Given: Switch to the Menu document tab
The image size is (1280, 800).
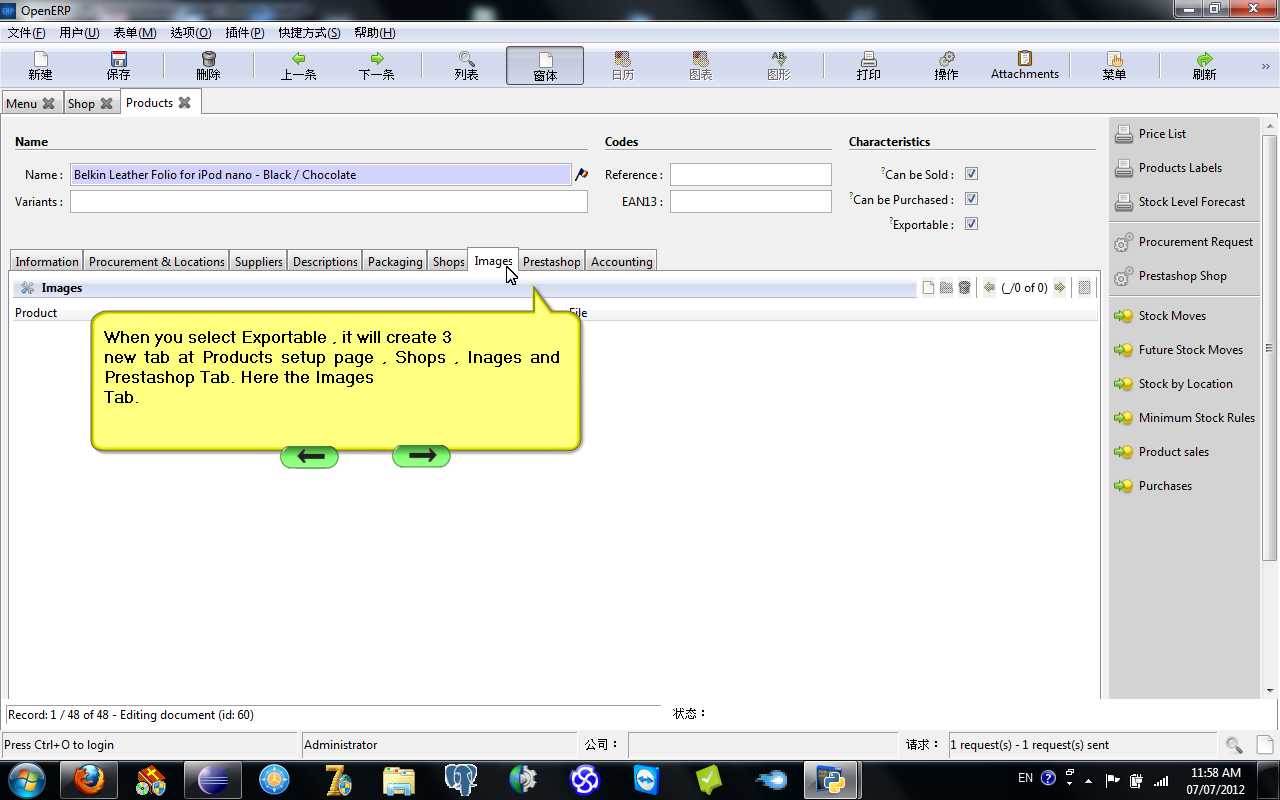Looking at the screenshot, I should (x=21, y=104).
